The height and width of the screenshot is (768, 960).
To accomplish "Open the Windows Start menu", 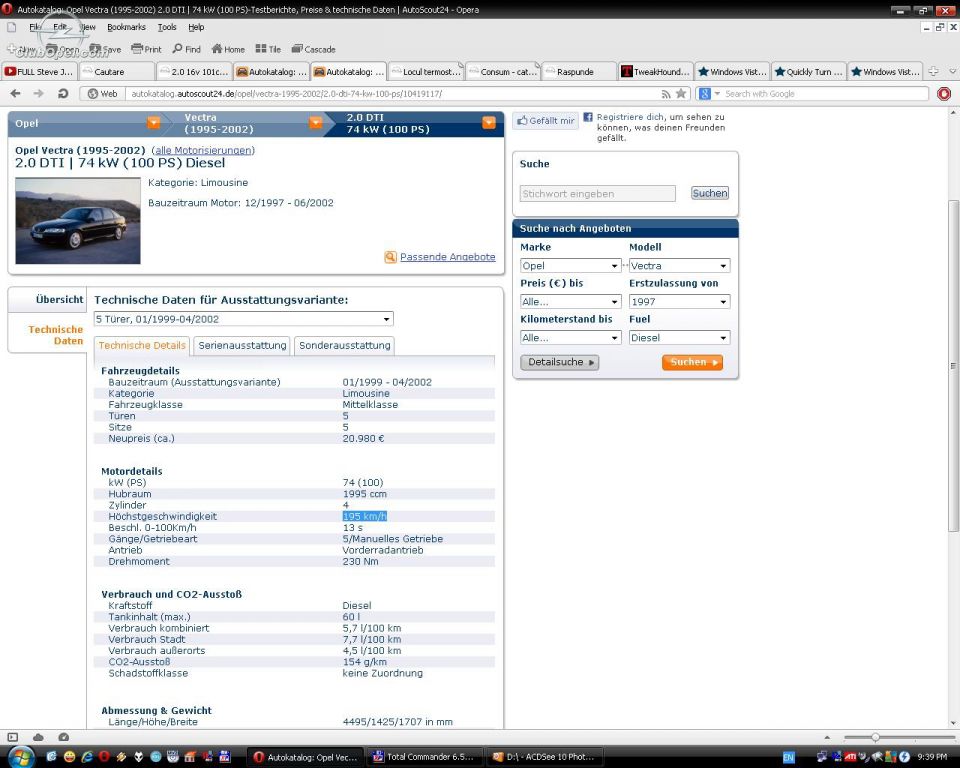I will click(x=20, y=757).
